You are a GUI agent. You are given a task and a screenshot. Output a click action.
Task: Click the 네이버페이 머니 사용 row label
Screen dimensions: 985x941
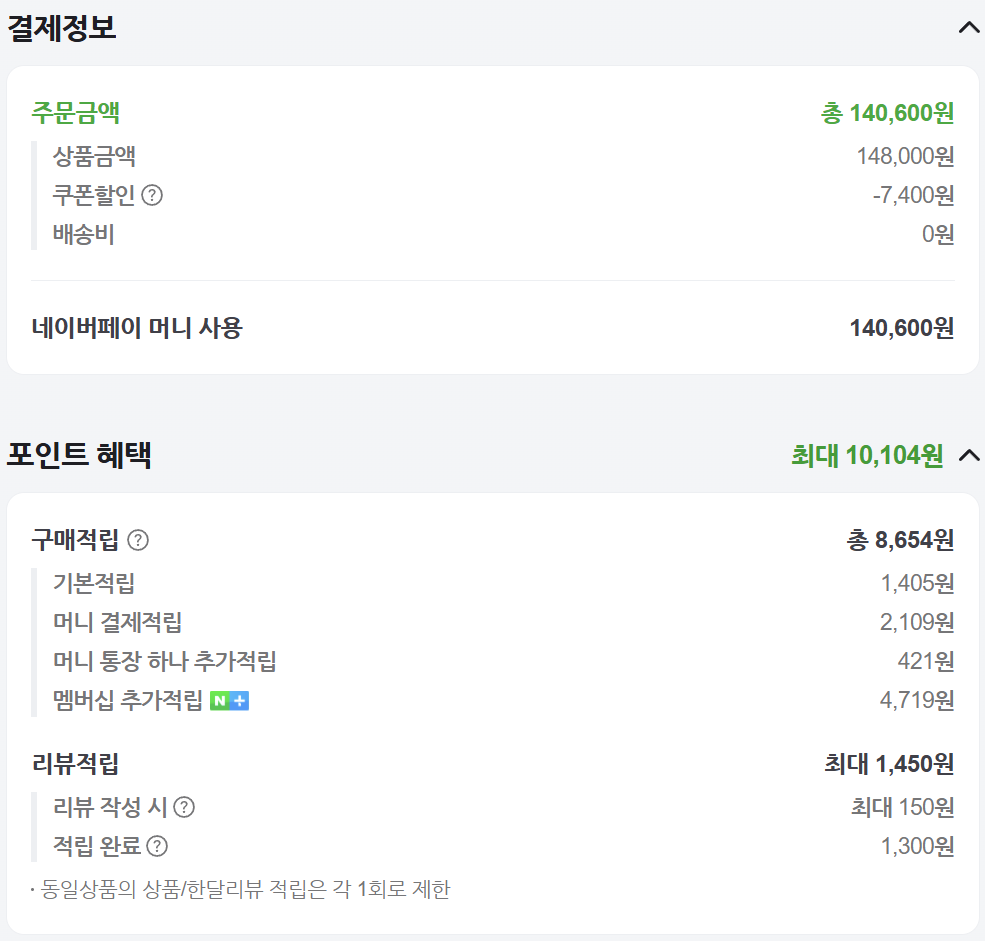(137, 328)
